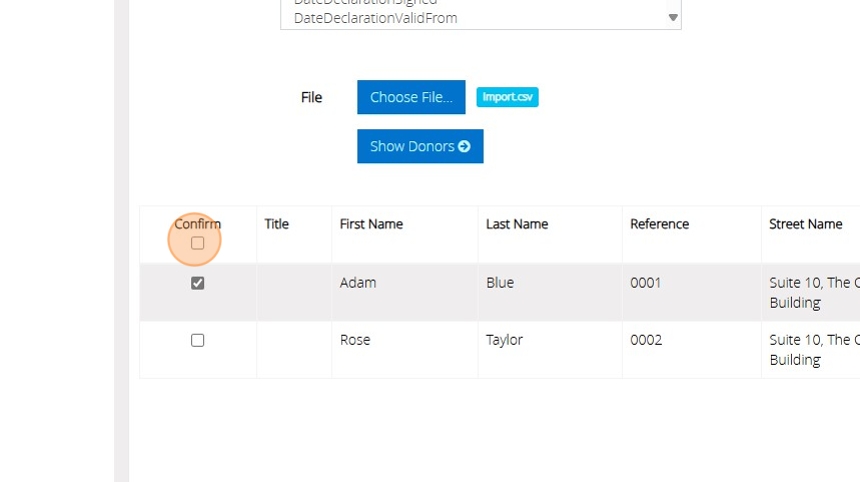This screenshot has width=860, height=482.
Task: Click the Street Name column header
Action: pyautogui.click(x=805, y=224)
